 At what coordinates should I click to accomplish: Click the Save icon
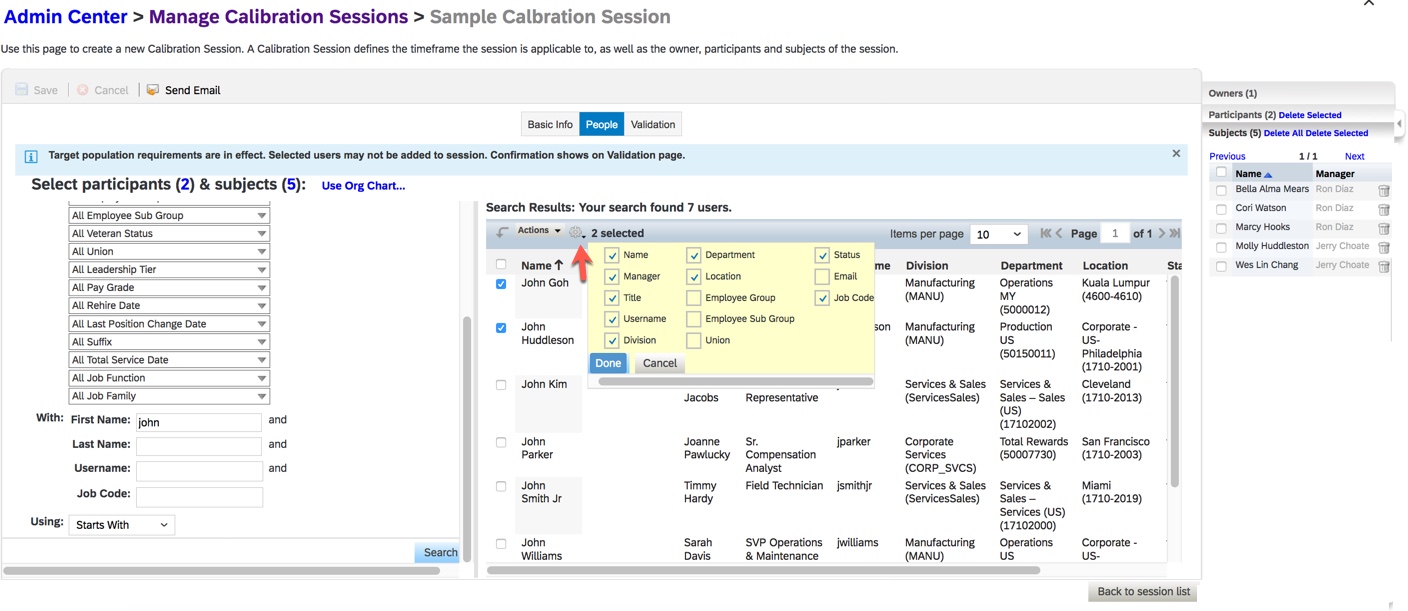pyautogui.click(x=23, y=89)
